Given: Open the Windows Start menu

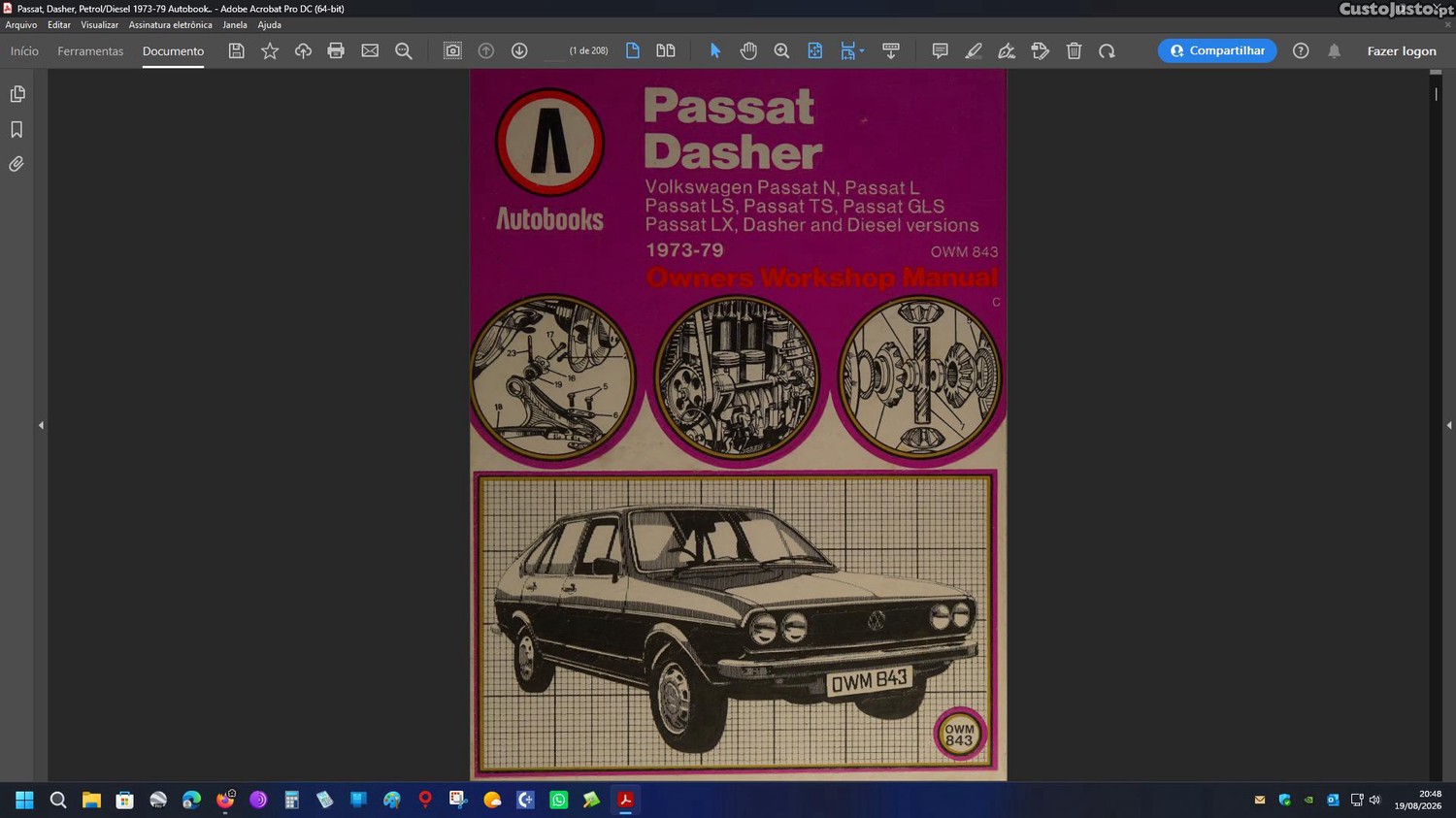Looking at the screenshot, I should pos(24,800).
